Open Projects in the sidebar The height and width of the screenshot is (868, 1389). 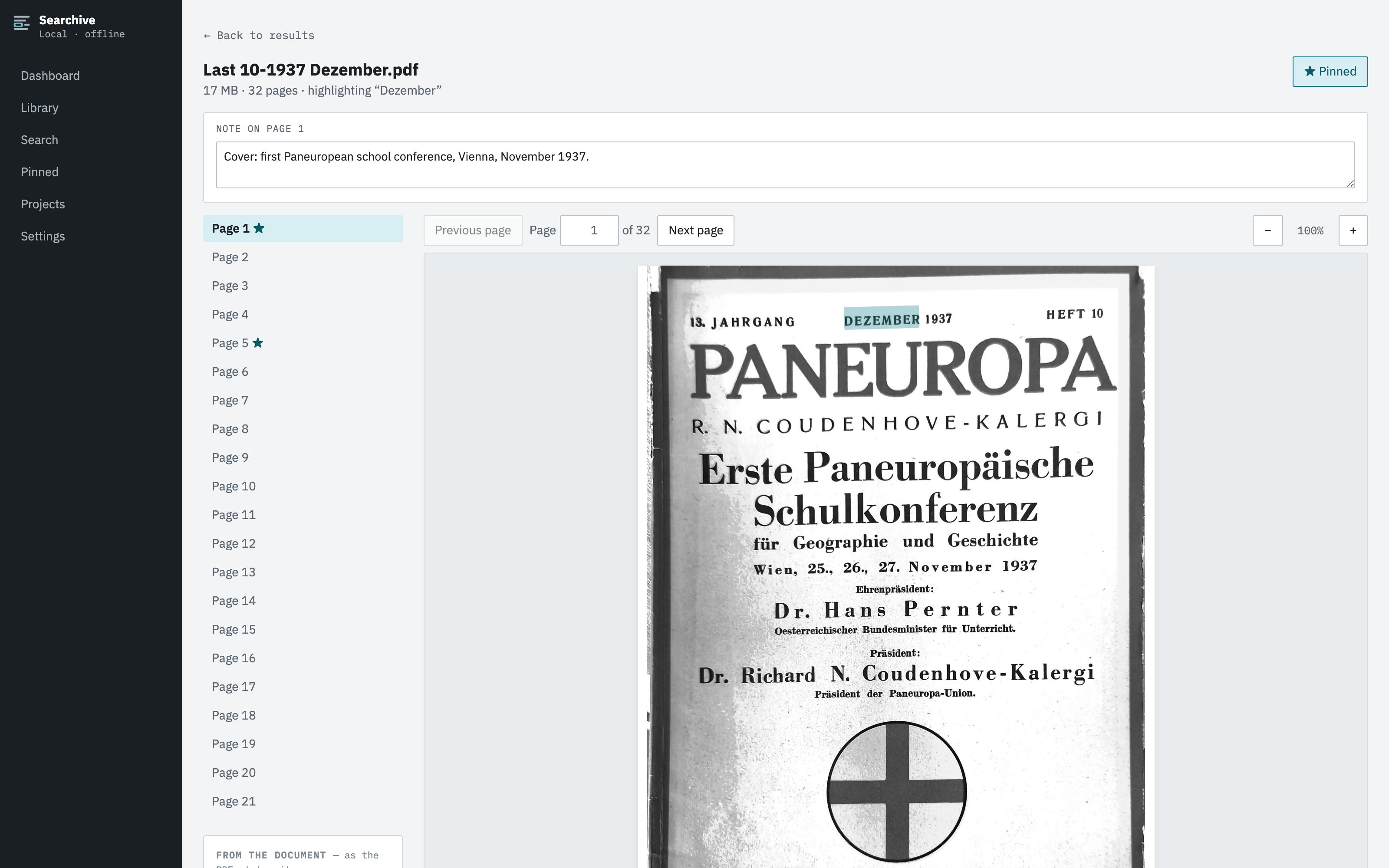[x=43, y=204]
